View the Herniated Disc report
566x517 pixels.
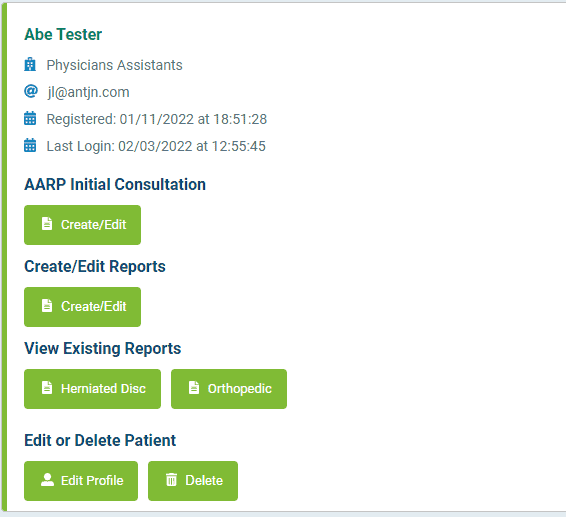92,389
